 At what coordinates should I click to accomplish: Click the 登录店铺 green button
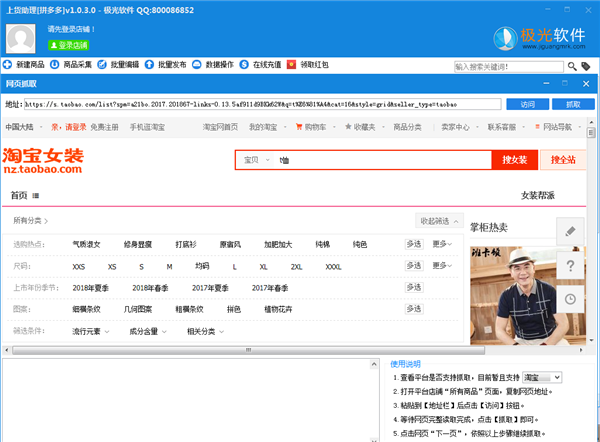tap(68, 45)
